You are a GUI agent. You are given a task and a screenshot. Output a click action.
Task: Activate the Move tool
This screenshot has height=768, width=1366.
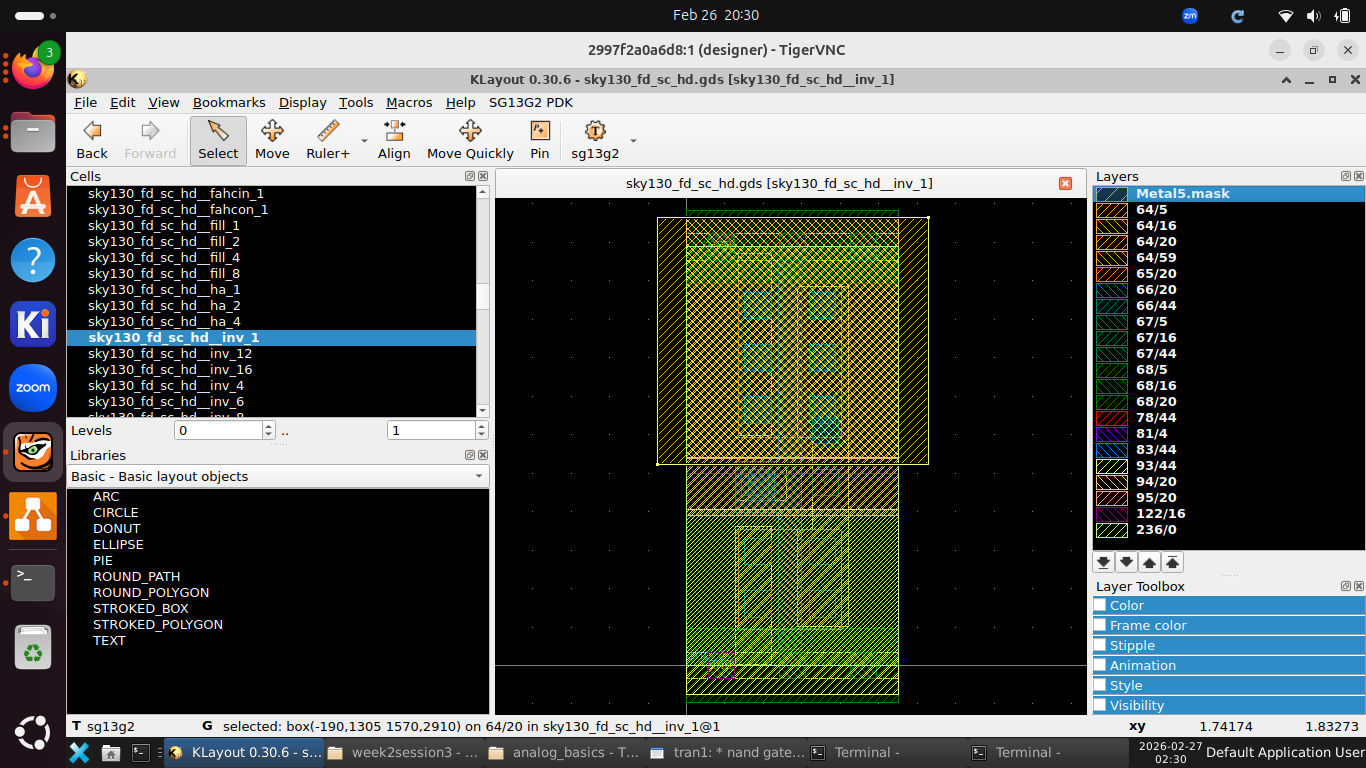coord(272,140)
